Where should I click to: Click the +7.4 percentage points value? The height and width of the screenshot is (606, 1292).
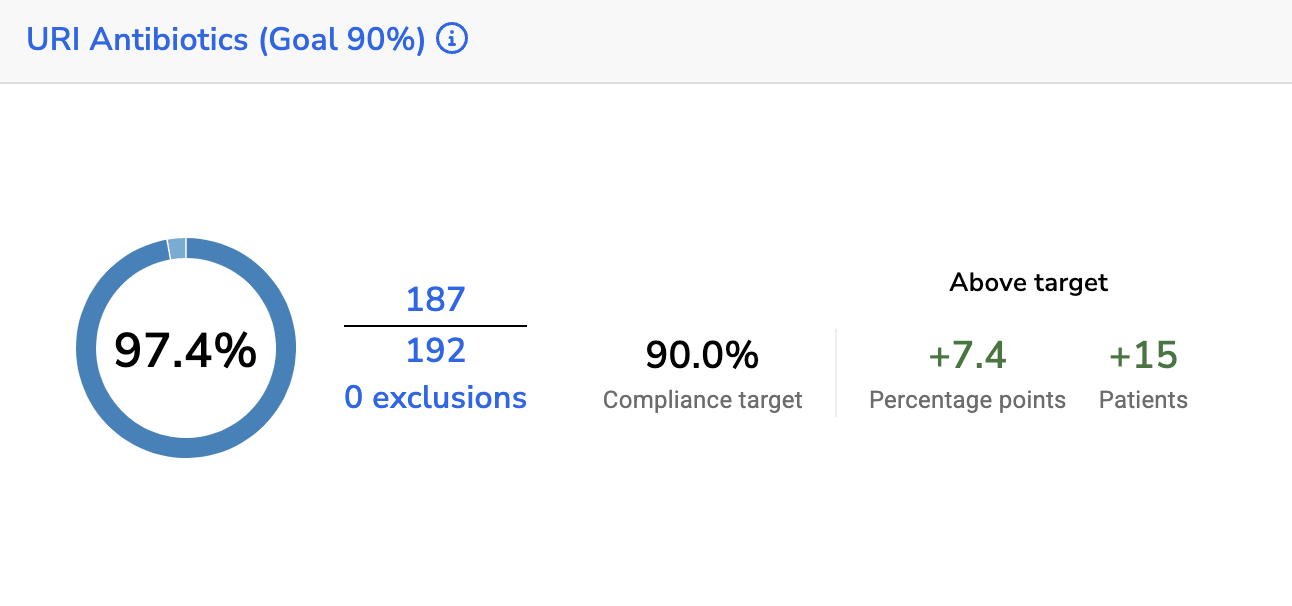pos(967,355)
